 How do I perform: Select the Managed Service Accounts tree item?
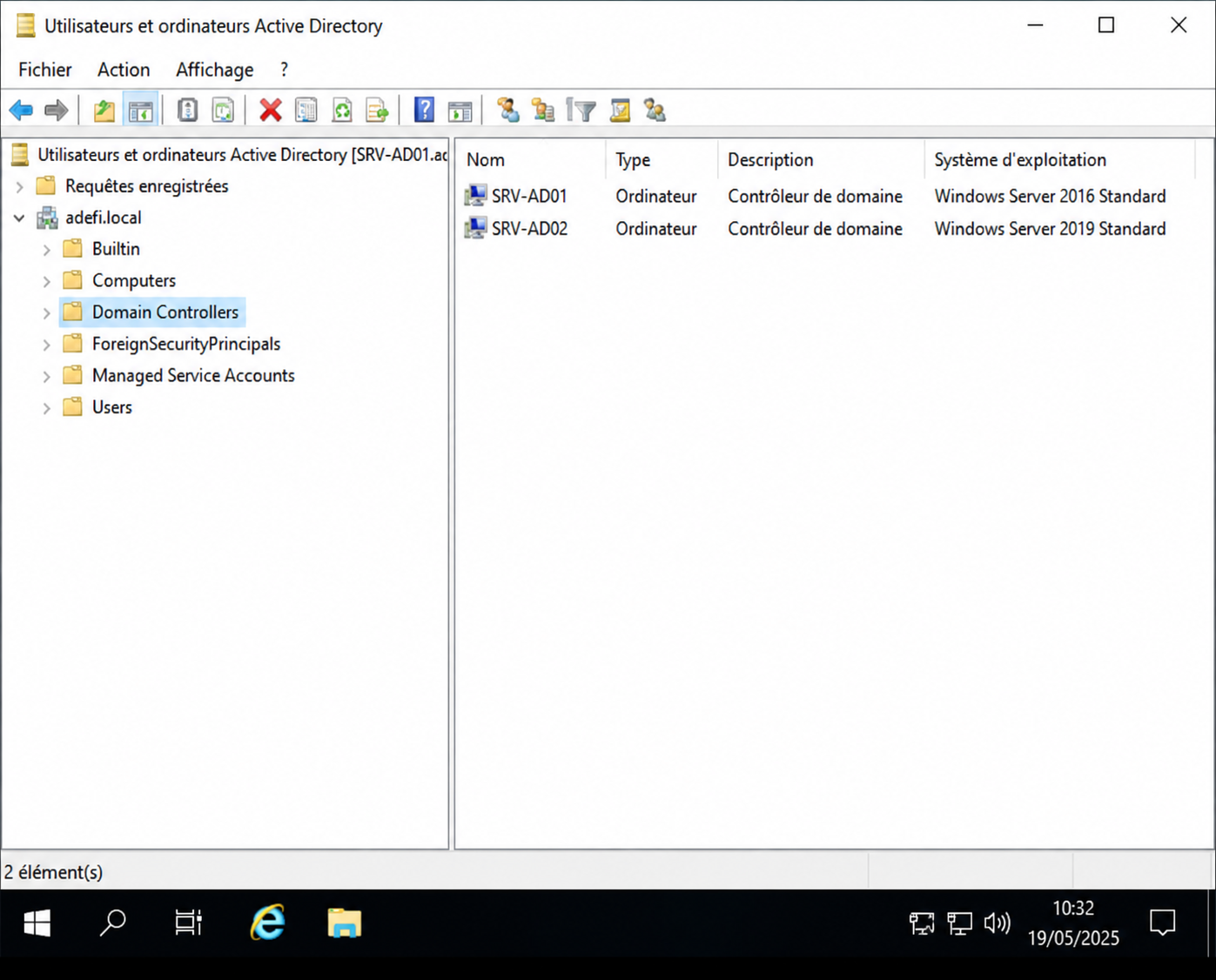click(x=193, y=375)
